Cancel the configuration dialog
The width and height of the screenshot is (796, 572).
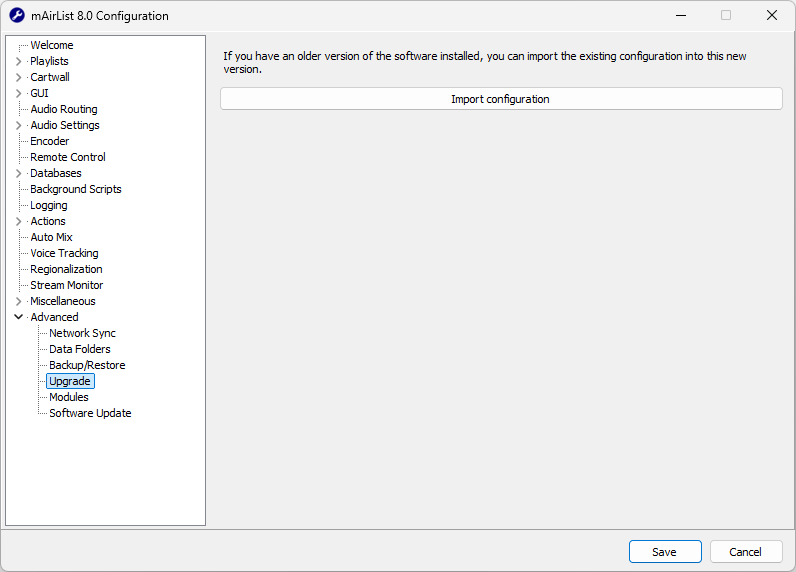[x=745, y=552]
